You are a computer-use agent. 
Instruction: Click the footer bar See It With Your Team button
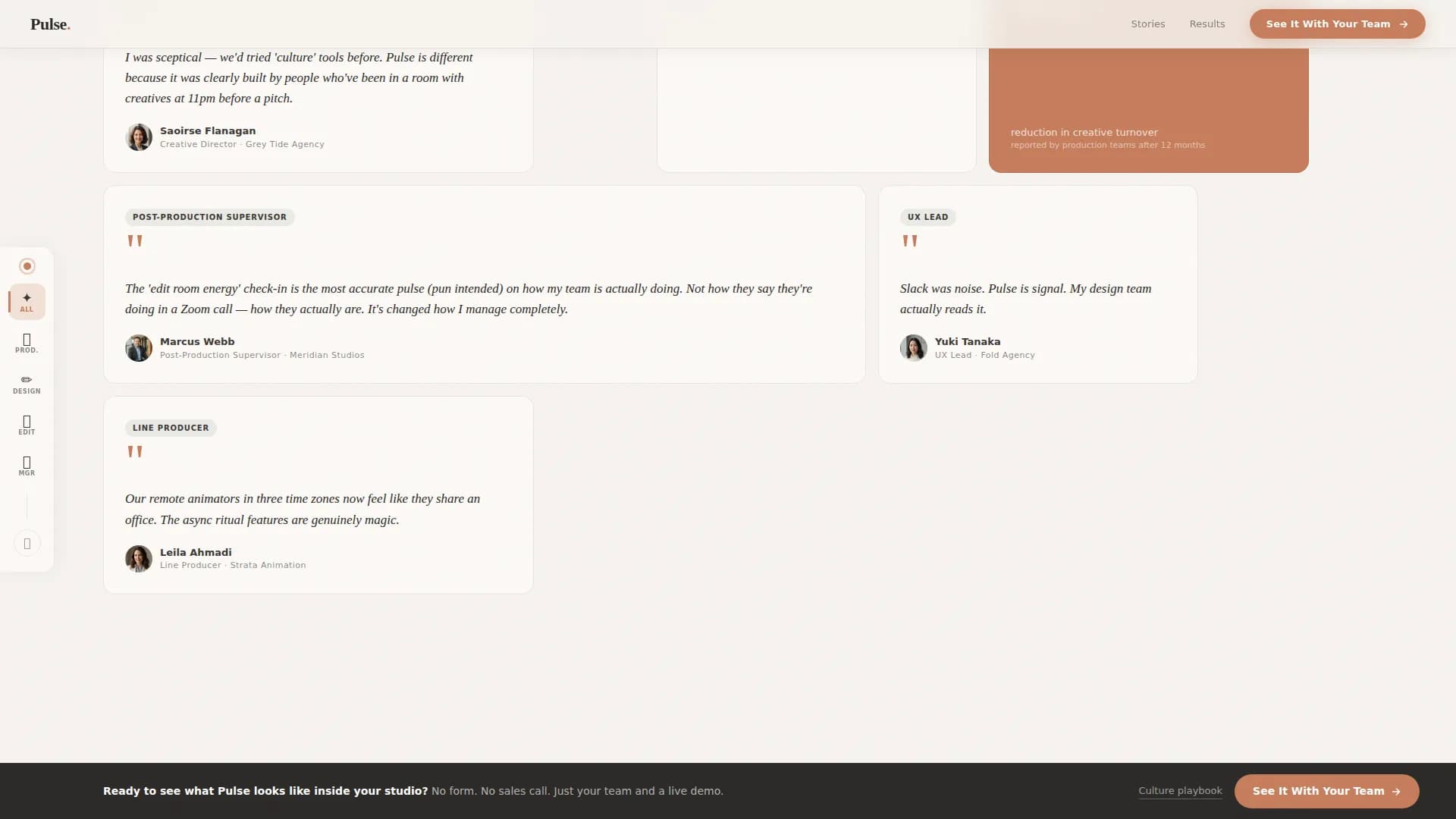pos(1326,791)
